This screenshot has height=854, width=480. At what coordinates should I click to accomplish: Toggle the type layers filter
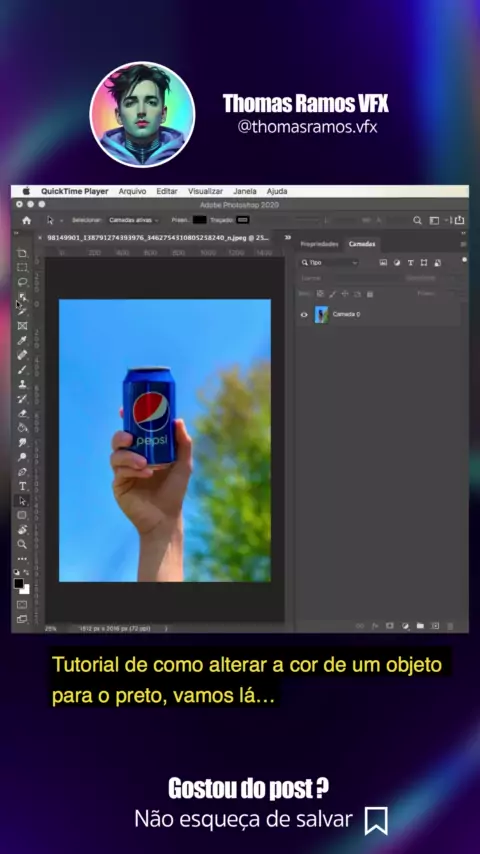[410, 263]
